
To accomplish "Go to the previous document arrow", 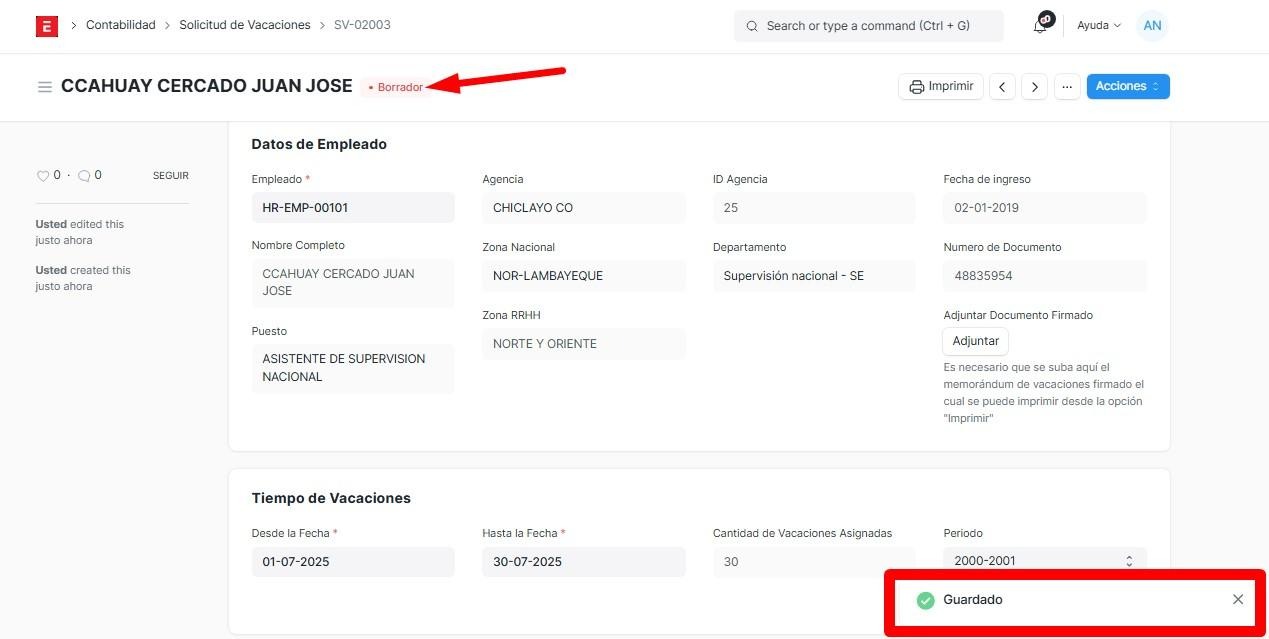I will tap(1003, 87).
